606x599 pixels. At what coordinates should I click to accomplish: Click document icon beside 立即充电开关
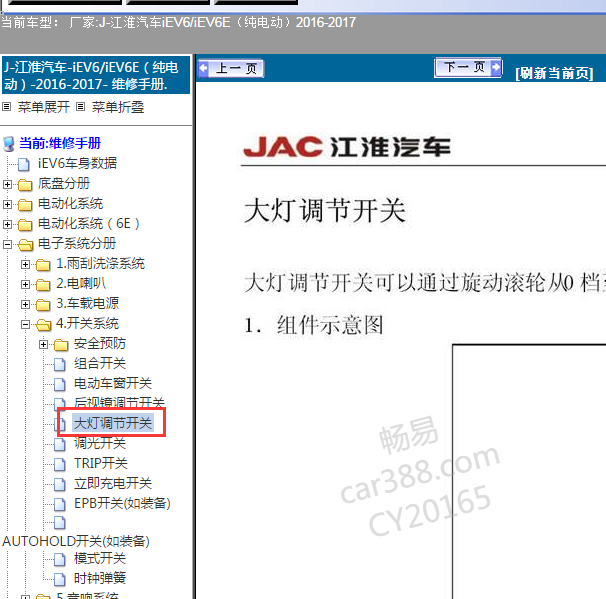tap(60, 485)
